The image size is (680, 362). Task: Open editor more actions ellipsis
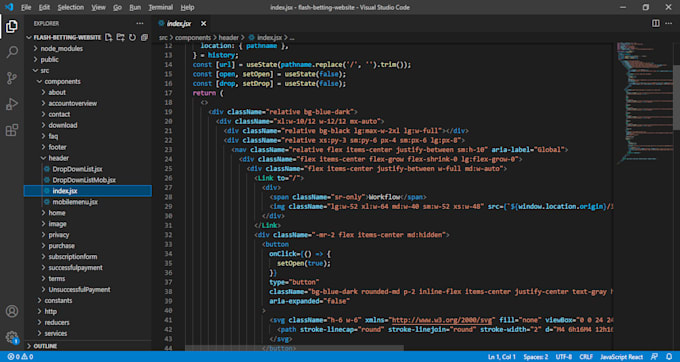(x=670, y=23)
